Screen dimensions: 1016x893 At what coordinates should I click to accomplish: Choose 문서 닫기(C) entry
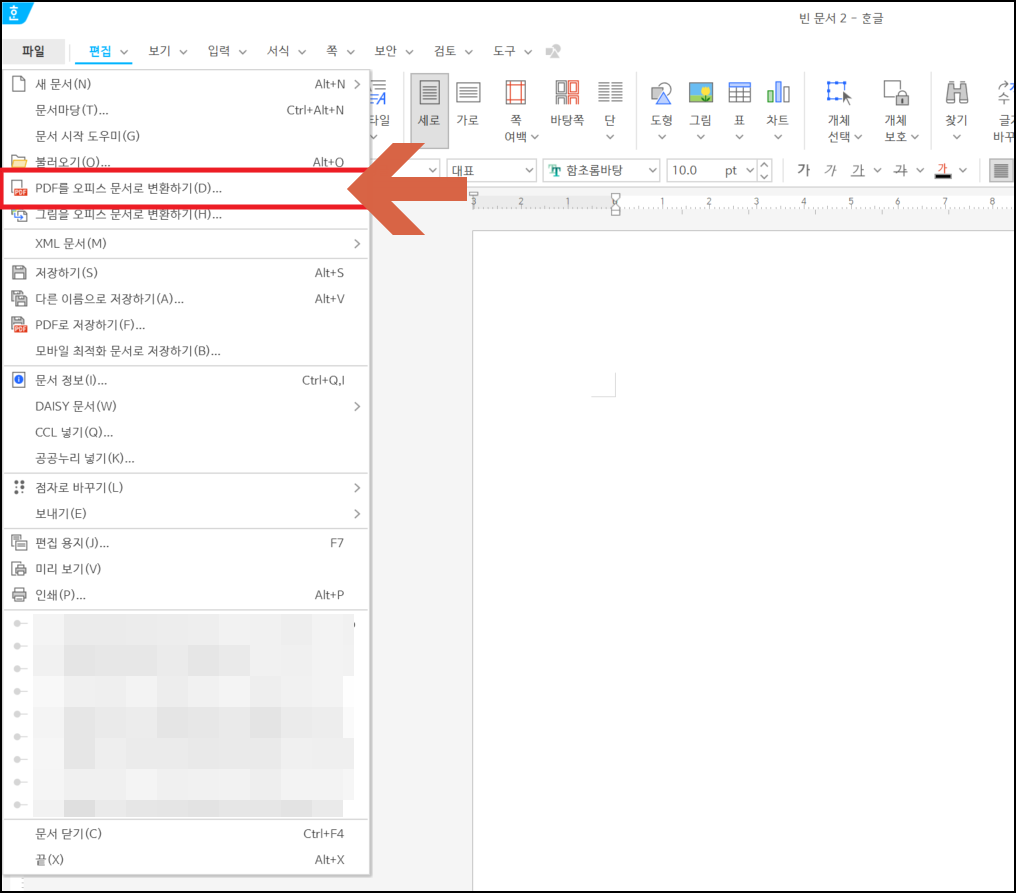[186, 833]
